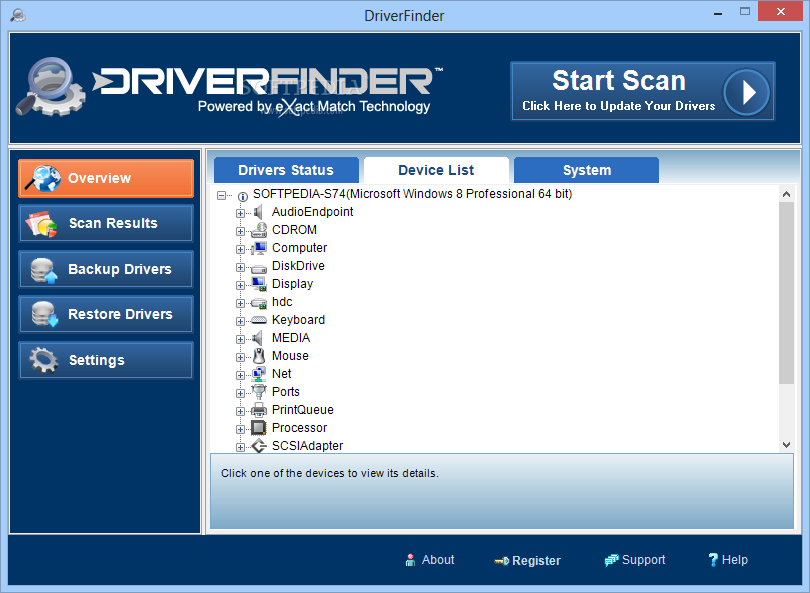Expand the Display tree node
810x593 pixels.
click(240, 285)
